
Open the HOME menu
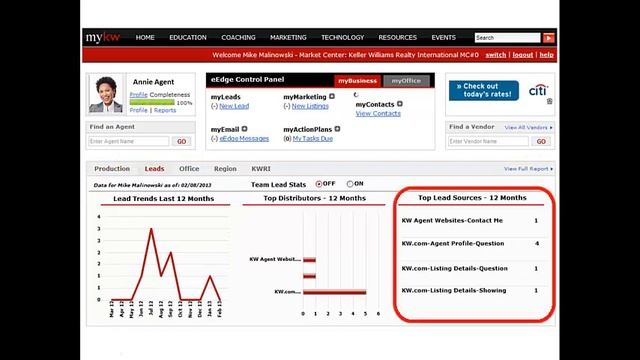[145, 38]
